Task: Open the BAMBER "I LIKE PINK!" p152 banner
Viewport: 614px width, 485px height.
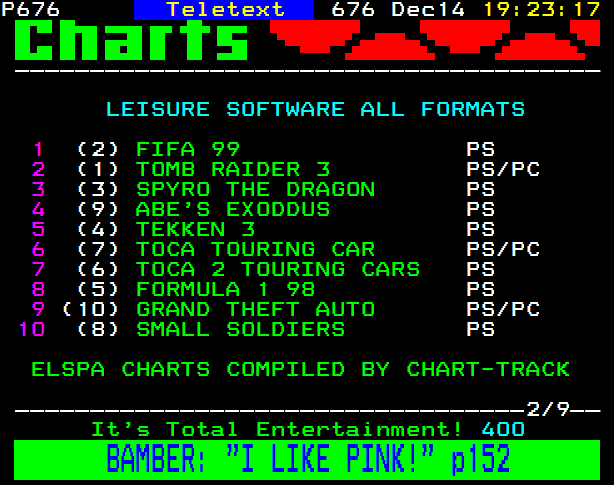Action: [307, 459]
